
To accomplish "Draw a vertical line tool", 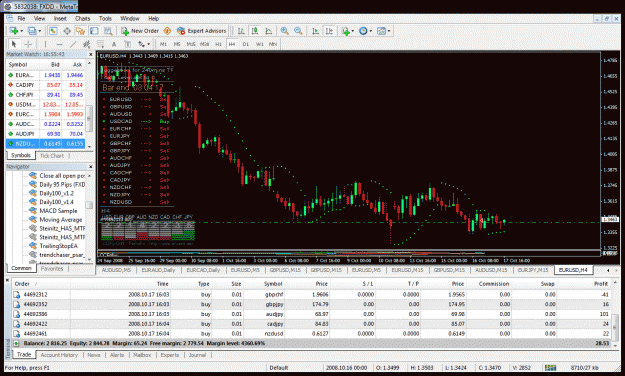I will point(45,44).
